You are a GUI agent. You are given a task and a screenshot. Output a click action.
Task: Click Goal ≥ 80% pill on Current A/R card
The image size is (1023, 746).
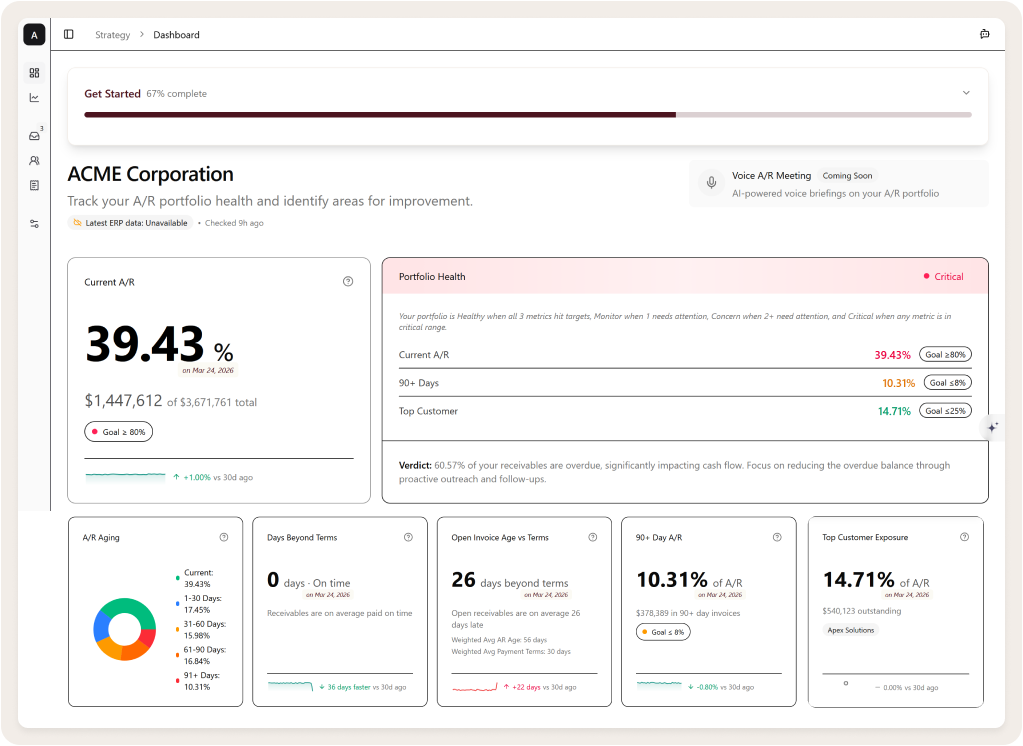click(118, 432)
